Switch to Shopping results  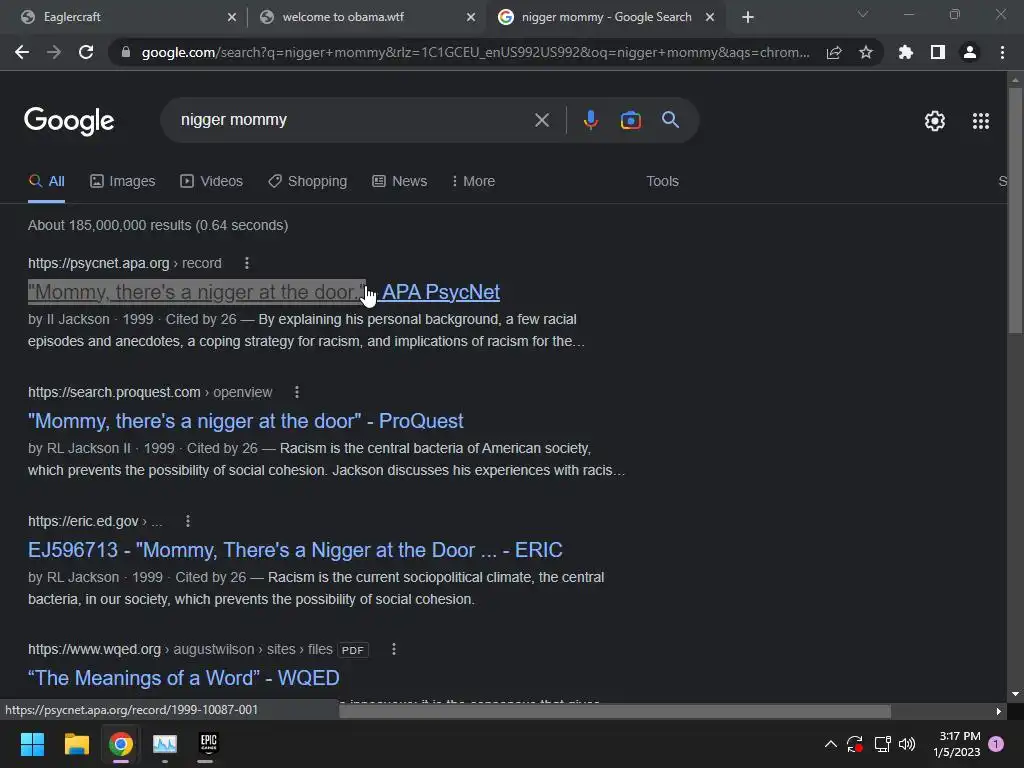308,181
